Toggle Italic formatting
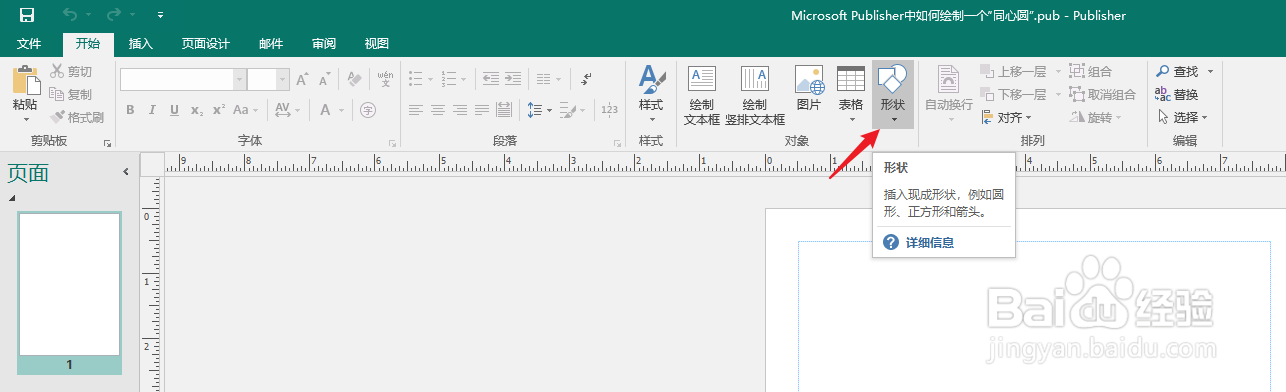Screen dimensions: 1286x392 (152, 110)
